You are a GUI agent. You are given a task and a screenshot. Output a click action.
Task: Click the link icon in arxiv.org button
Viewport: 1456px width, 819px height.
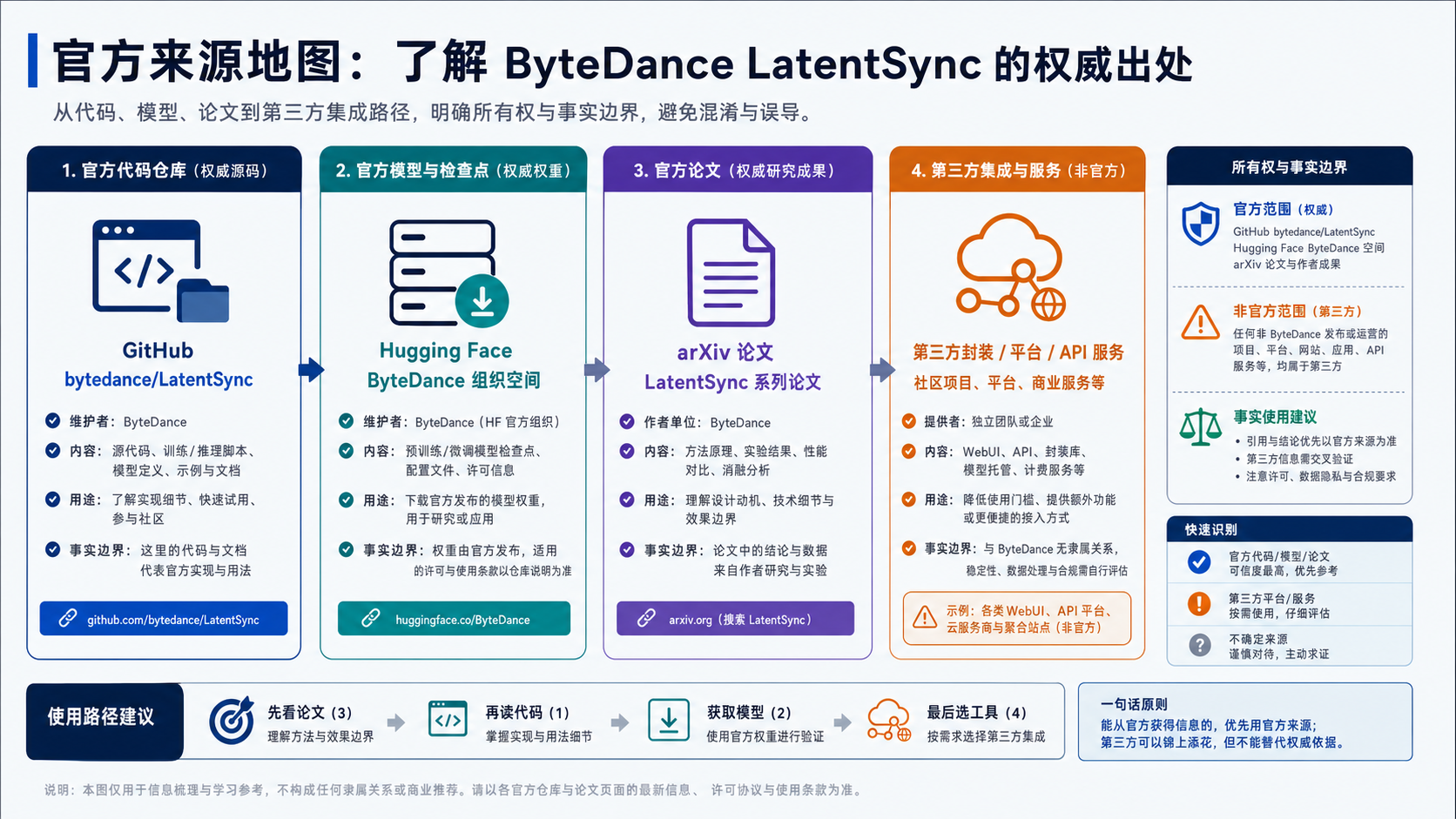pyautogui.click(x=646, y=619)
